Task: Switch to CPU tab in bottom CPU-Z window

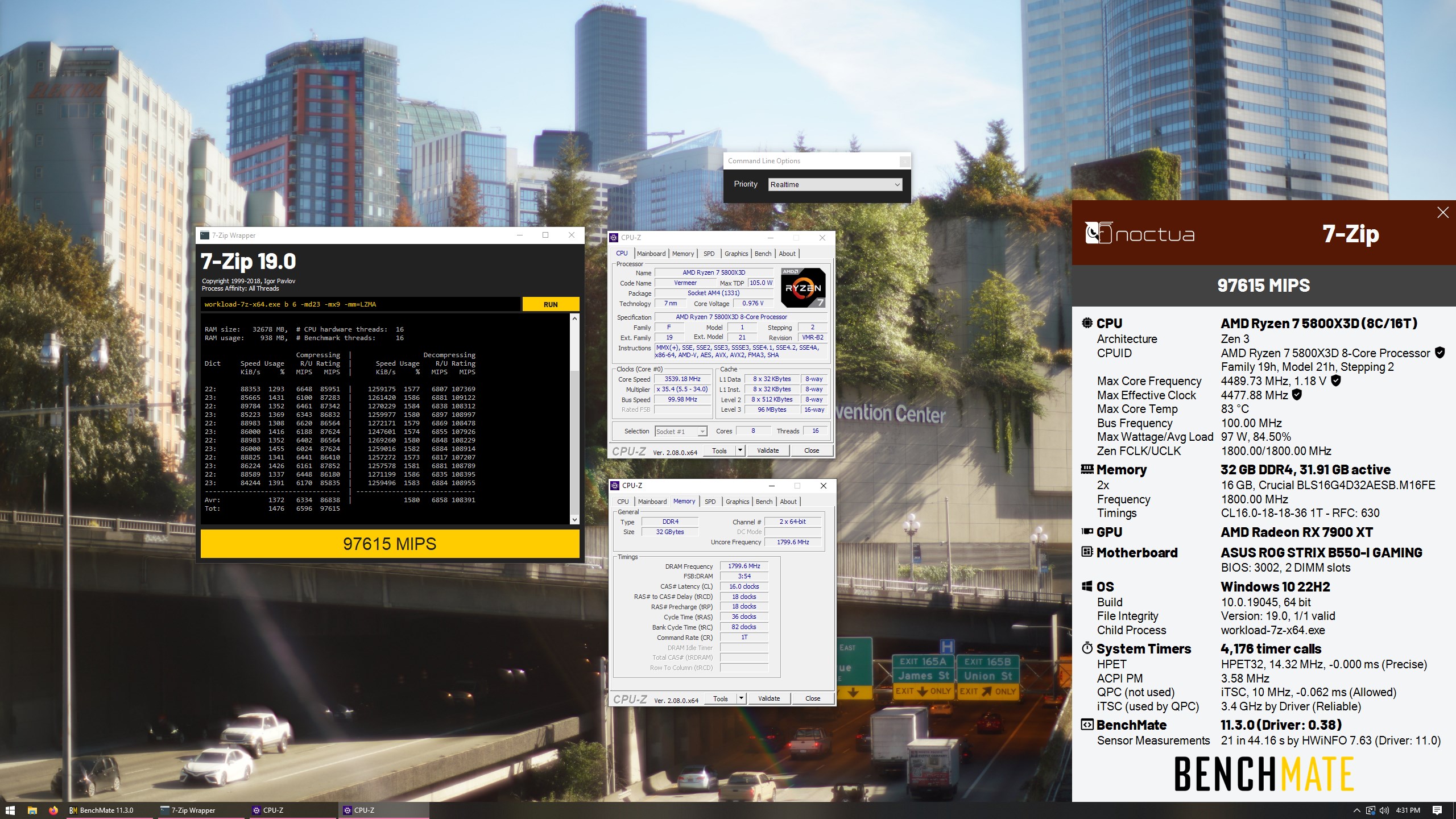Action: (x=623, y=502)
